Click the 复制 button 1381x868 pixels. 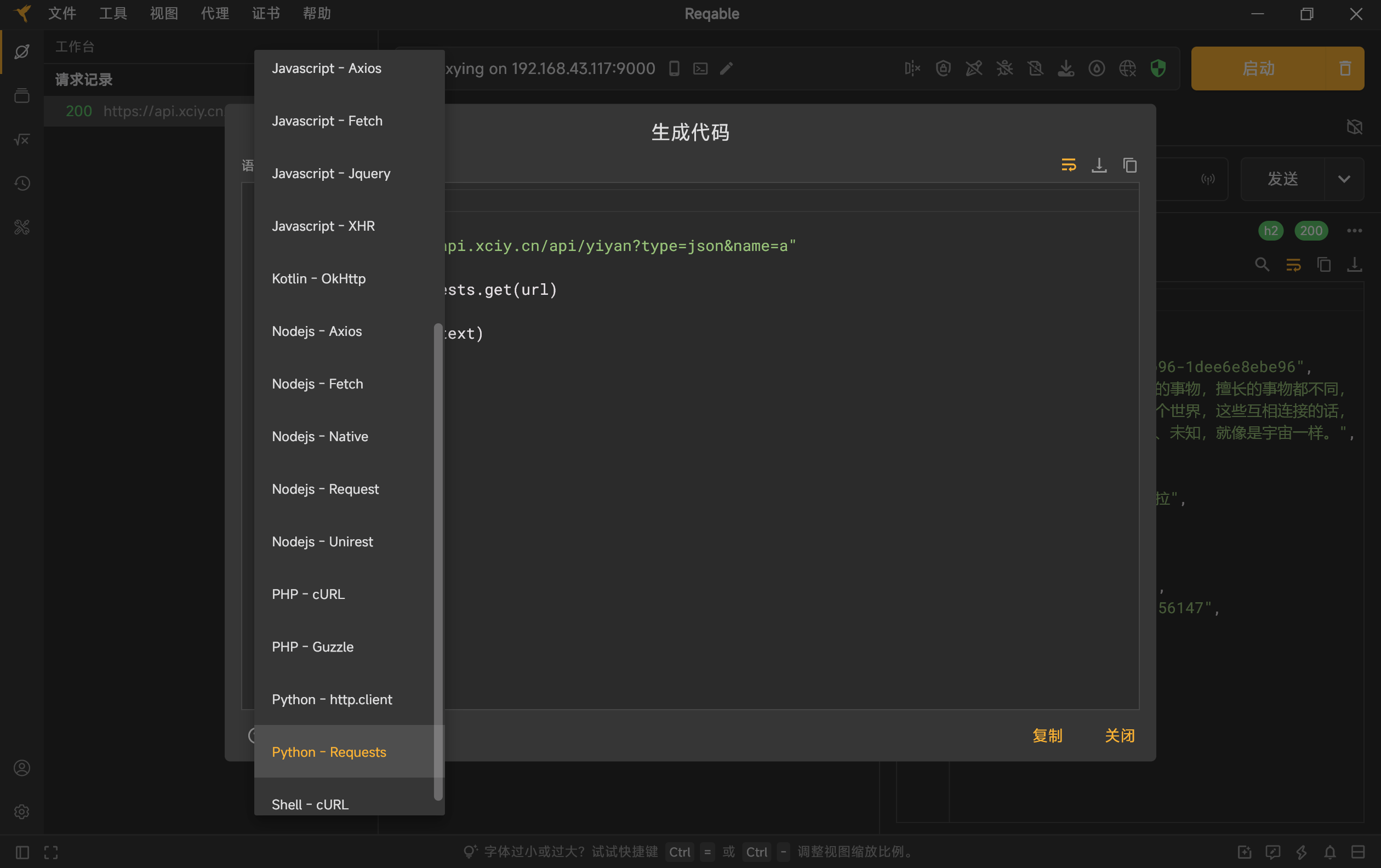tap(1047, 735)
